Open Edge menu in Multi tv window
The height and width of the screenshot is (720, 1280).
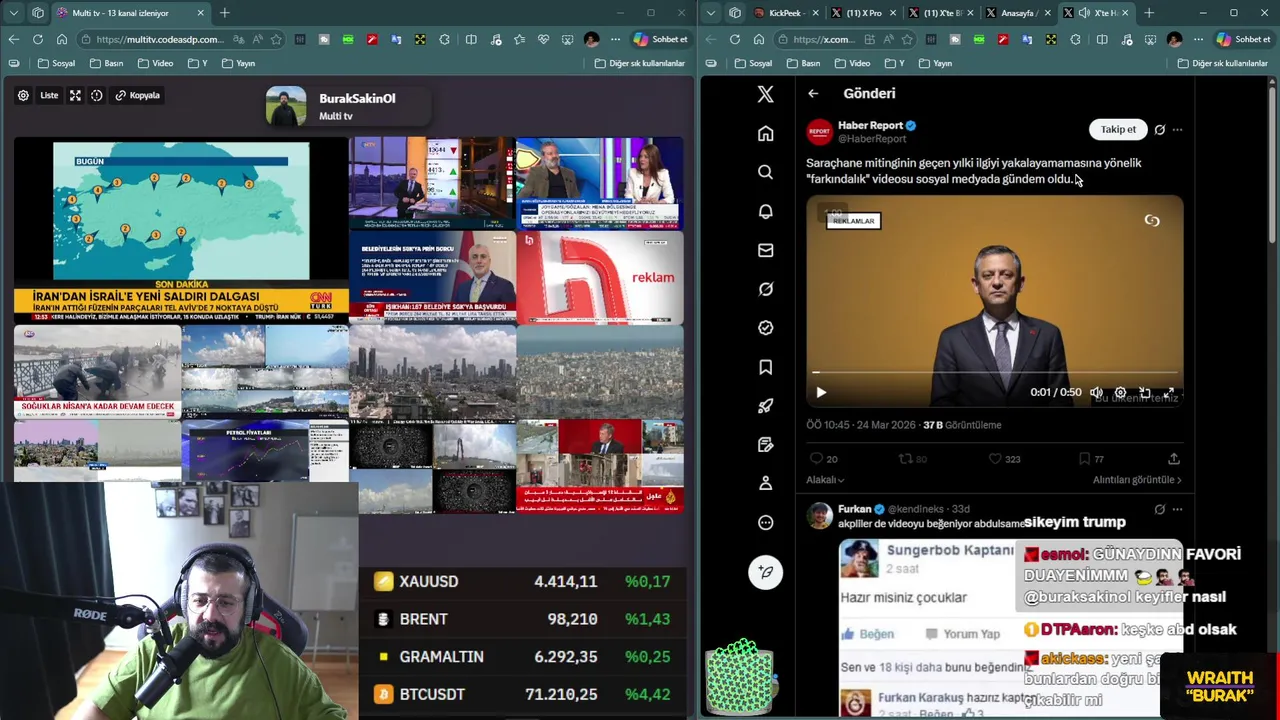(x=615, y=39)
